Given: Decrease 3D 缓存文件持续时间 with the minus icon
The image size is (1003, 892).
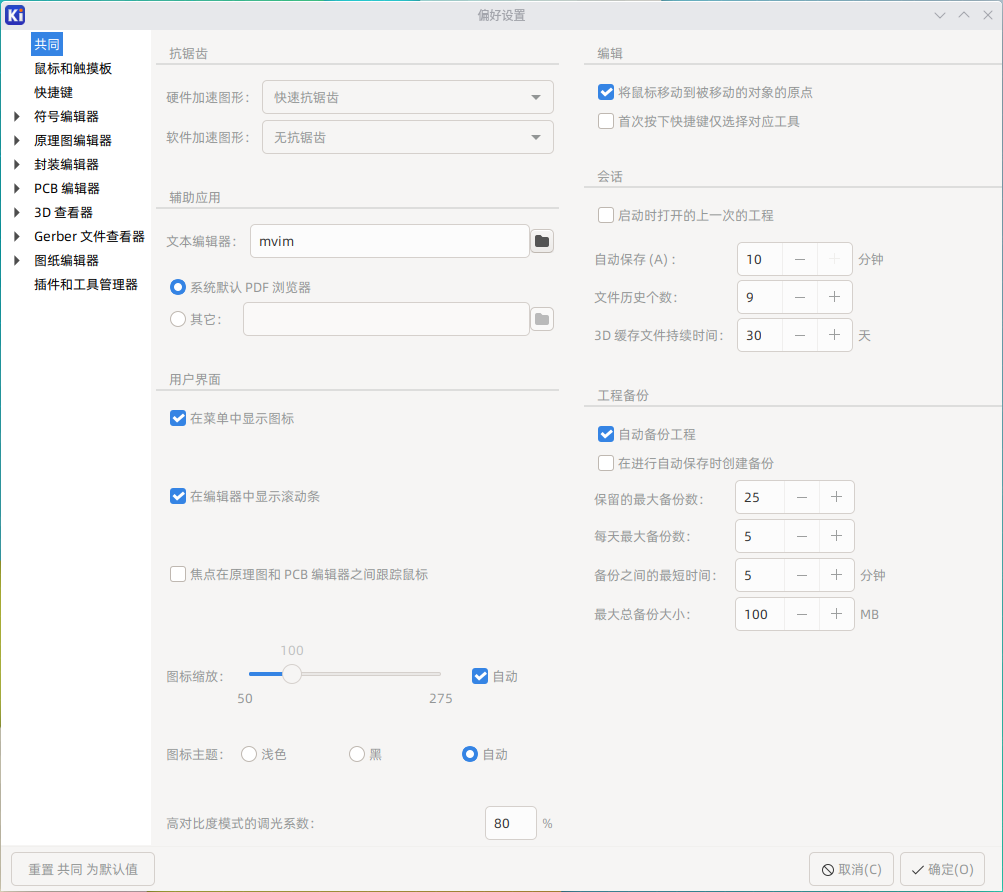Looking at the screenshot, I should pos(799,335).
